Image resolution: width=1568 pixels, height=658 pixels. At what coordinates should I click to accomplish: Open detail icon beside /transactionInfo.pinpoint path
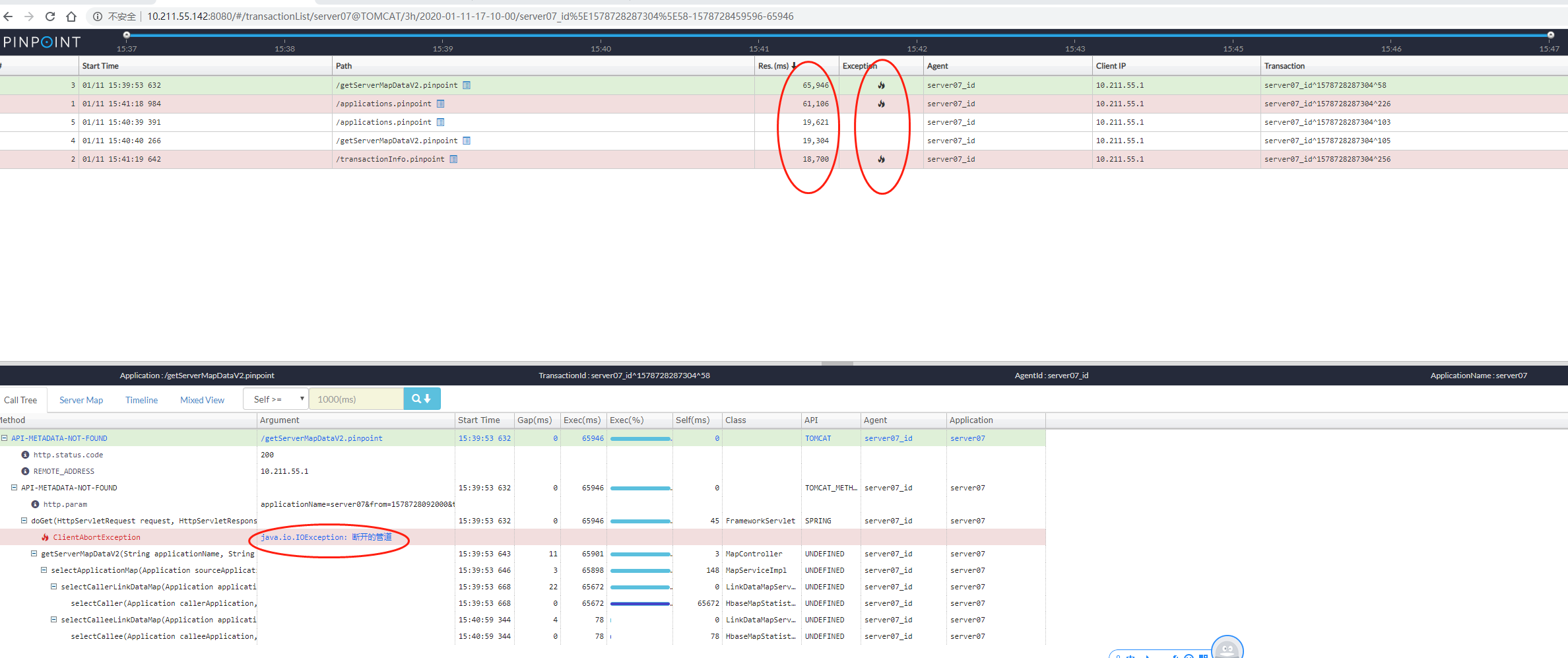pyautogui.click(x=453, y=159)
